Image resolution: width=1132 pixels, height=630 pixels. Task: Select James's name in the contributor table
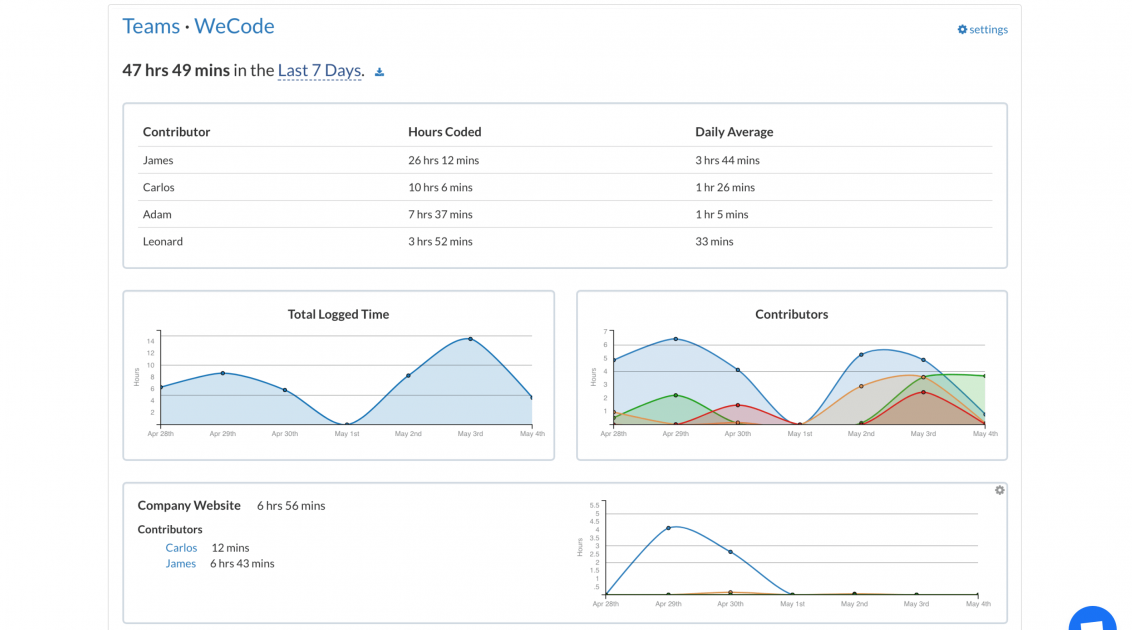coord(158,160)
